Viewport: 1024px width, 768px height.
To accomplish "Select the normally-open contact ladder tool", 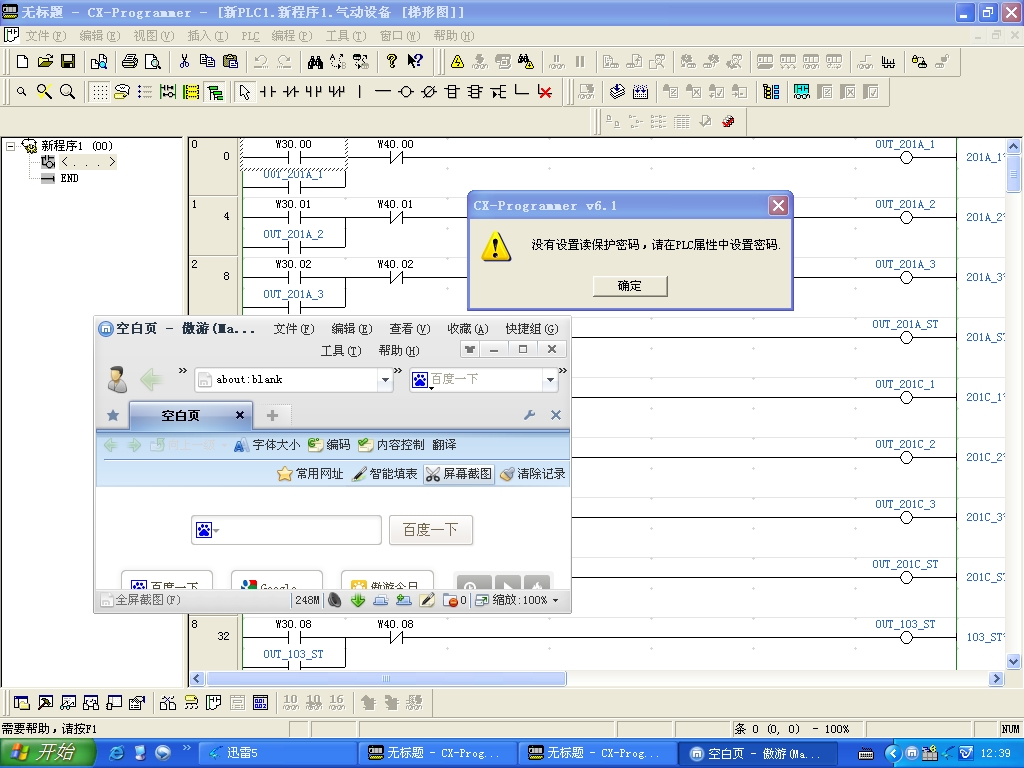I will 267,92.
